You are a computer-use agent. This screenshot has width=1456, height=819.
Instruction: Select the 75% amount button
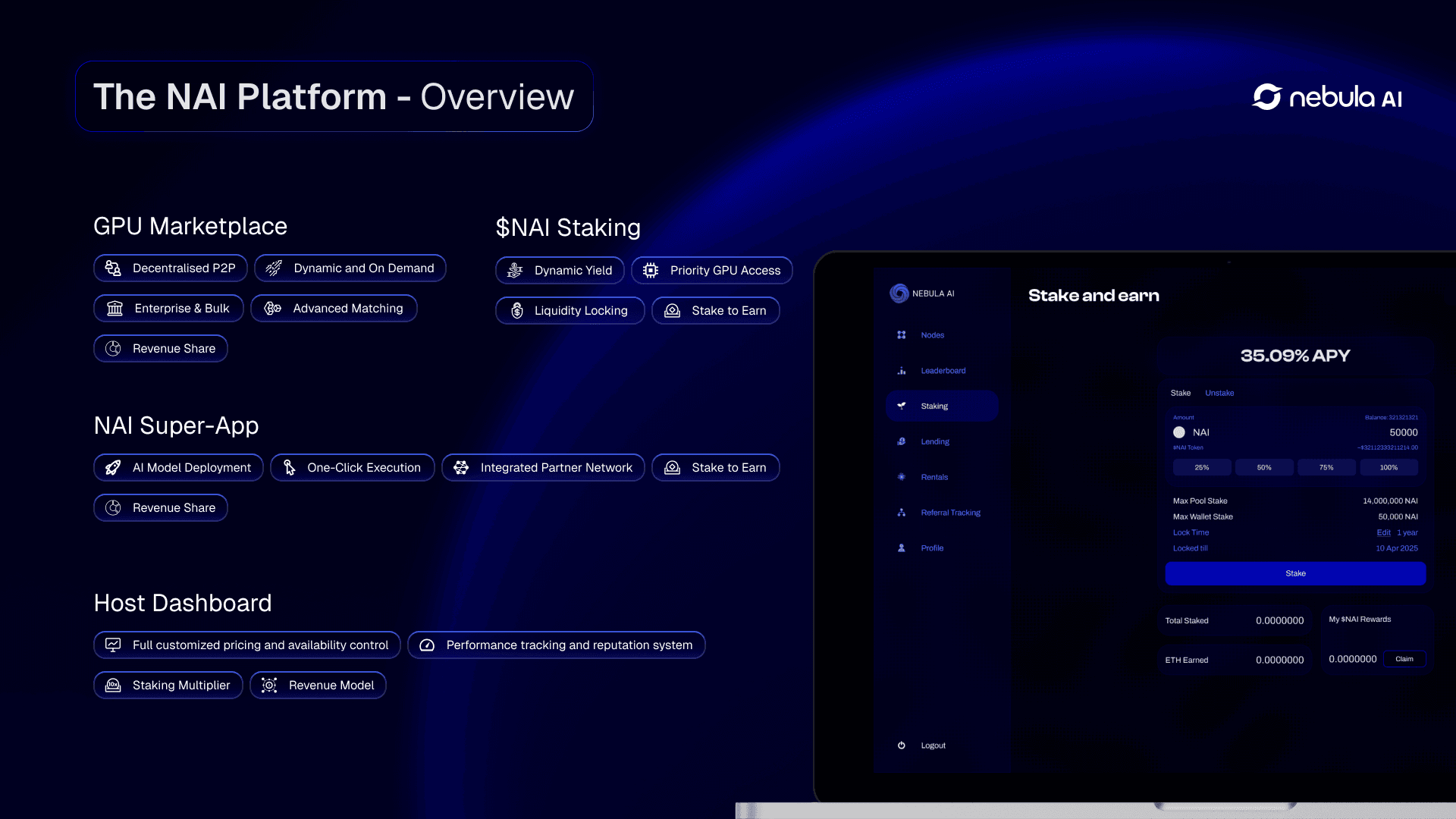(x=1326, y=468)
